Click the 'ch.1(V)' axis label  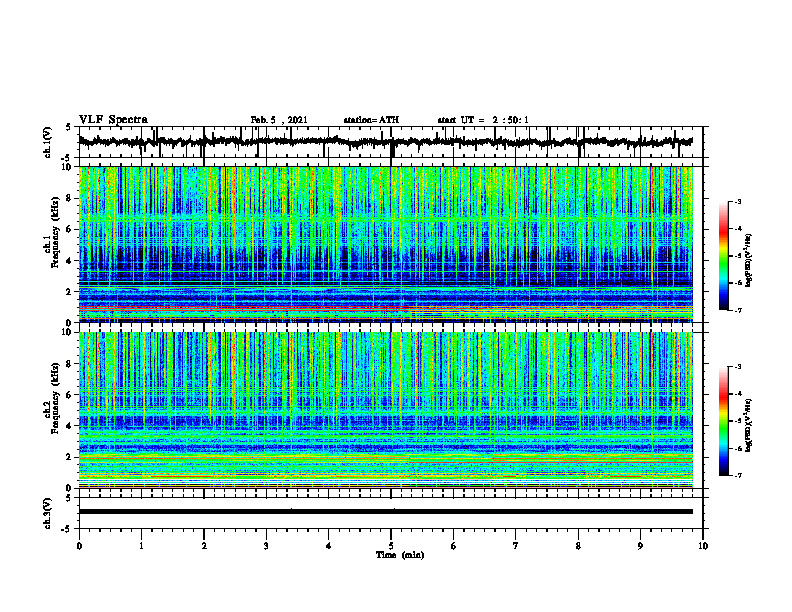pyautogui.click(x=47, y=142)
